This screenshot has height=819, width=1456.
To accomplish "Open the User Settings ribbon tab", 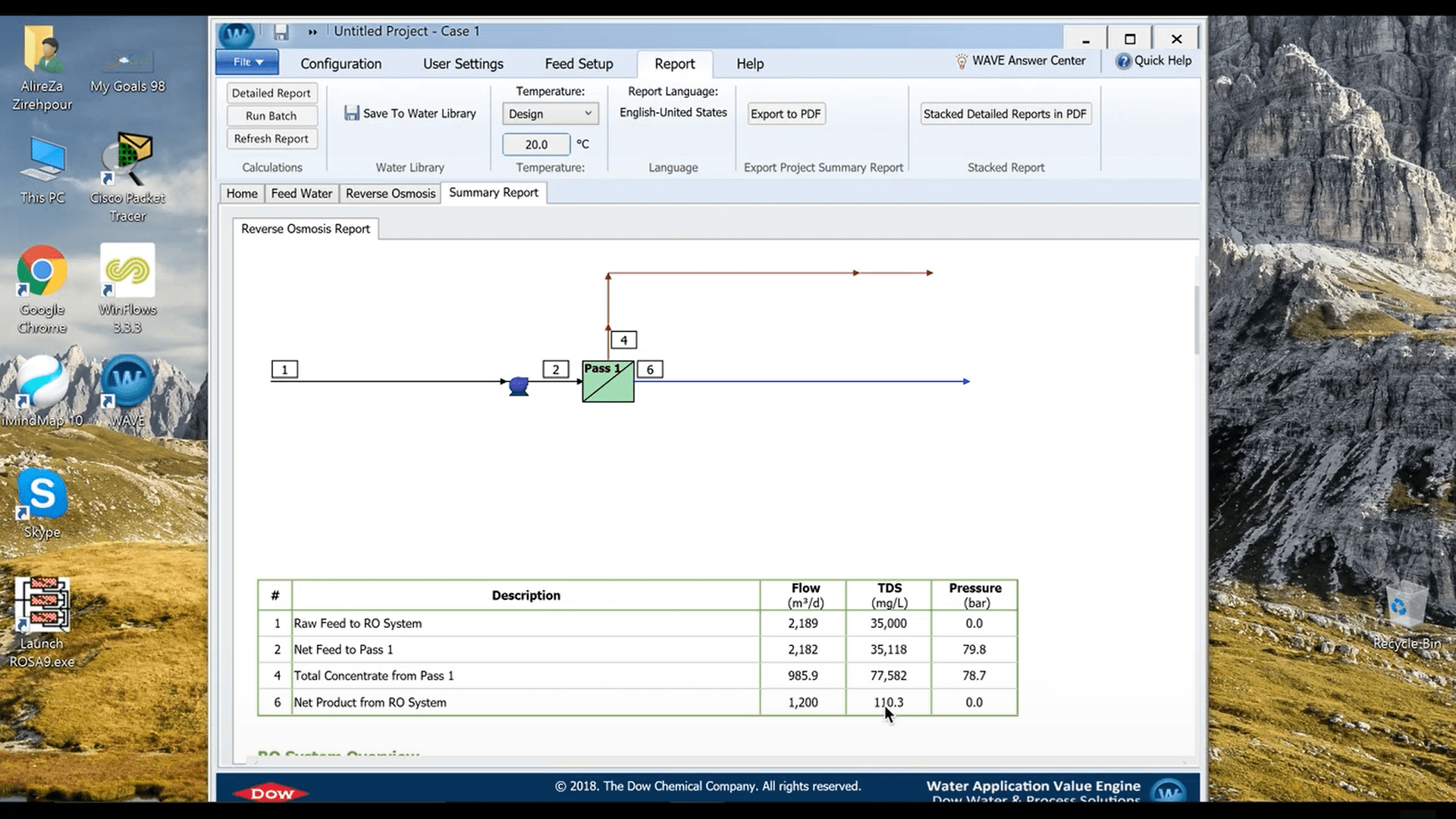I will pyautogui.click(x=463, y=64).
